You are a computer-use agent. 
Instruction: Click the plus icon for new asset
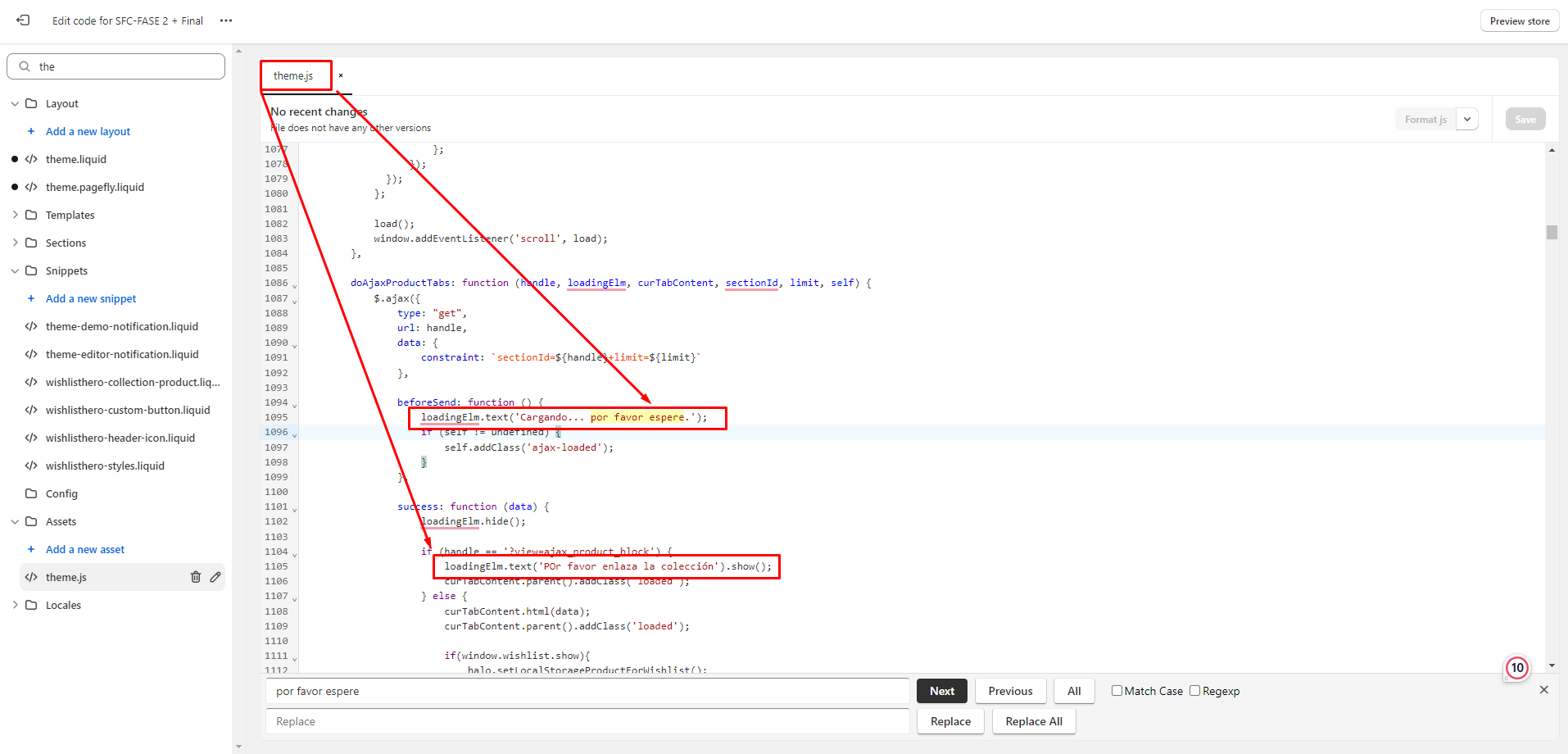coord(31,549)
